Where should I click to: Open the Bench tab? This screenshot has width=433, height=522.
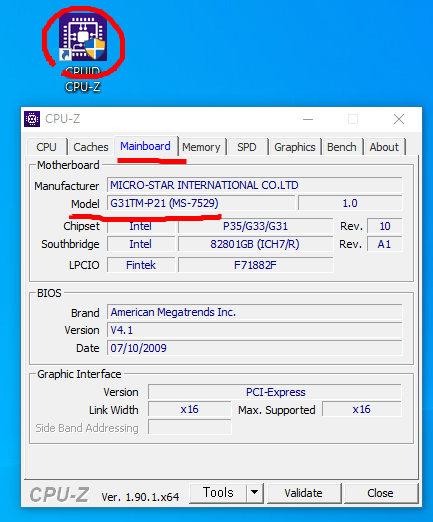[342, 147]
